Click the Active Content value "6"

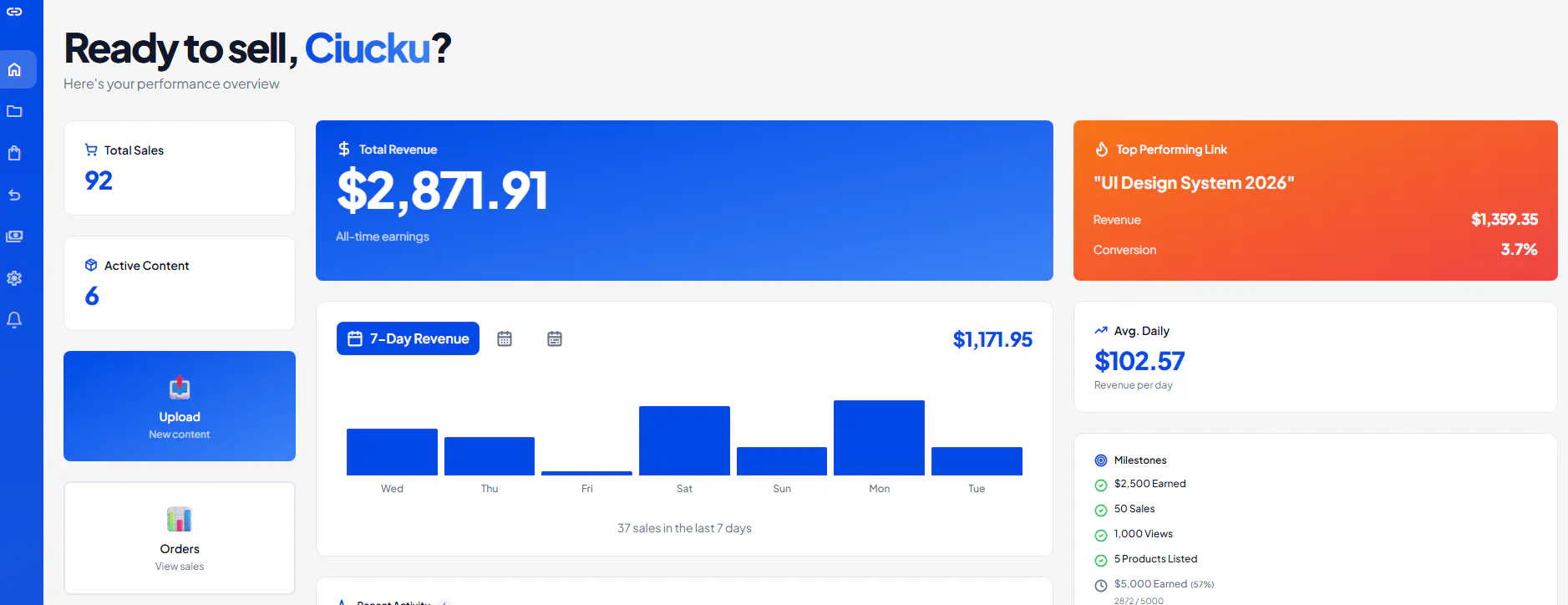coord(92,296)
